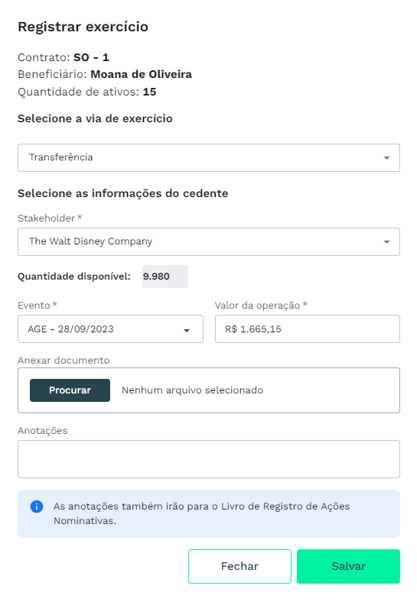This screenshot has width=417, height=602.
Task: Click the 9.980 available quantity box
Action: (165, 276)
